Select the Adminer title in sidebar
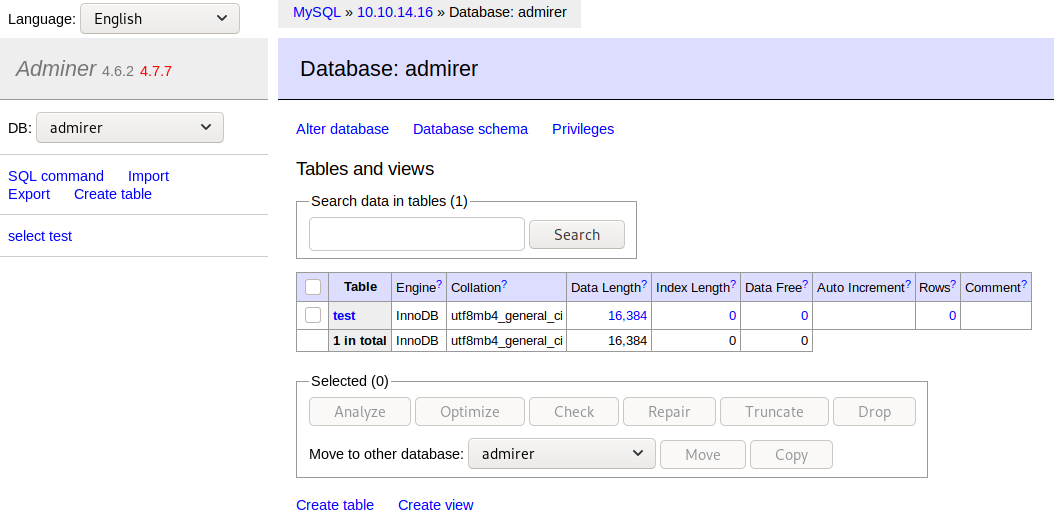1054x522 pixels. click(x=56, y=69)
